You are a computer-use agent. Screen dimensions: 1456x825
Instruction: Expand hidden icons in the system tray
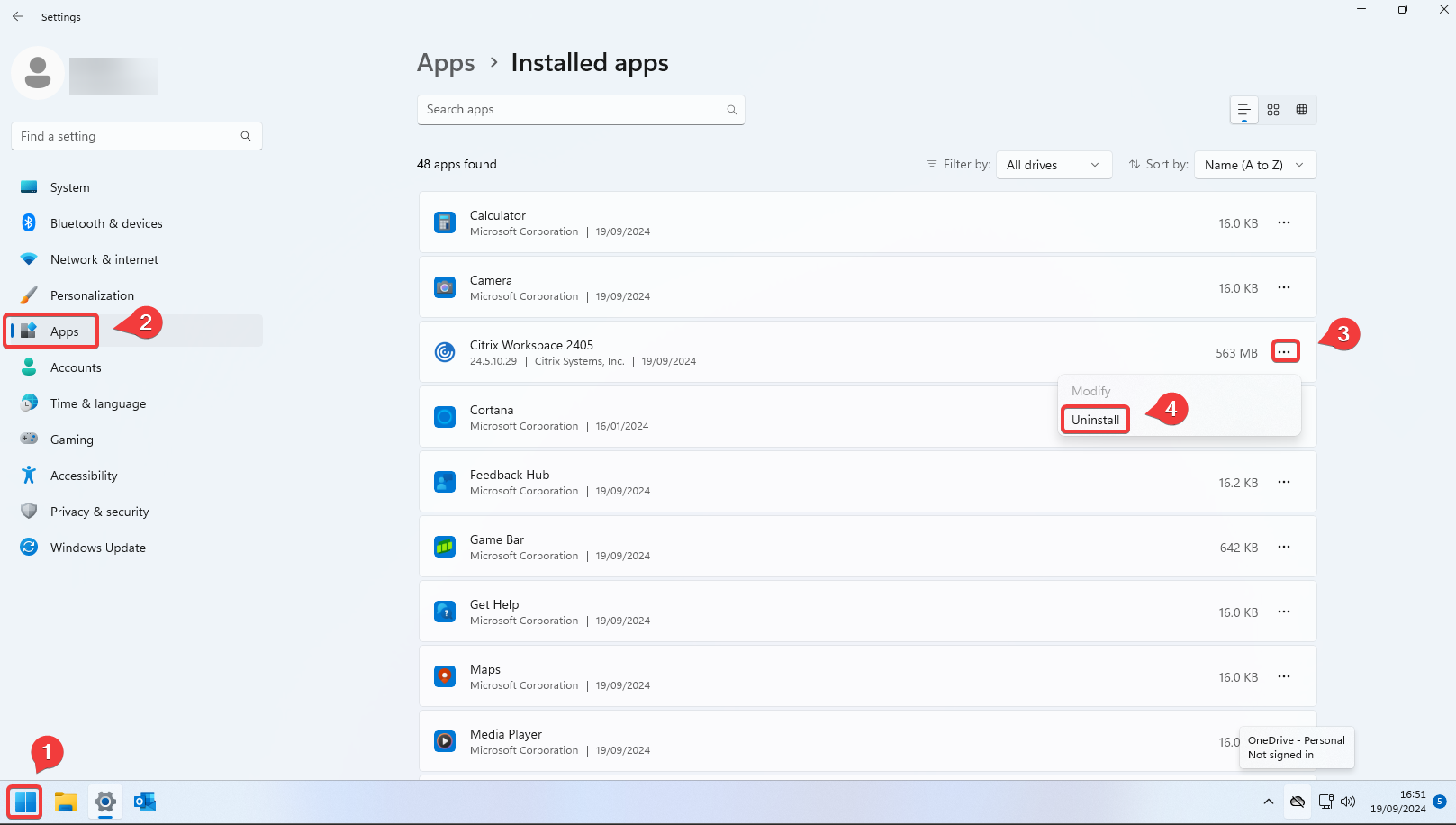[1268, 801]
